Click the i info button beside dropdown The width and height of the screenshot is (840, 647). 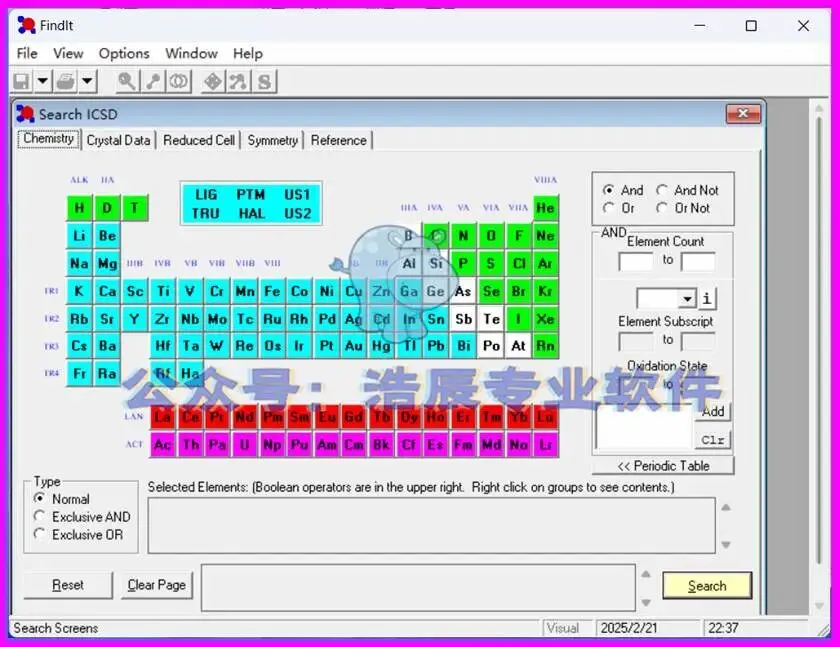click(x=707, y=298)
